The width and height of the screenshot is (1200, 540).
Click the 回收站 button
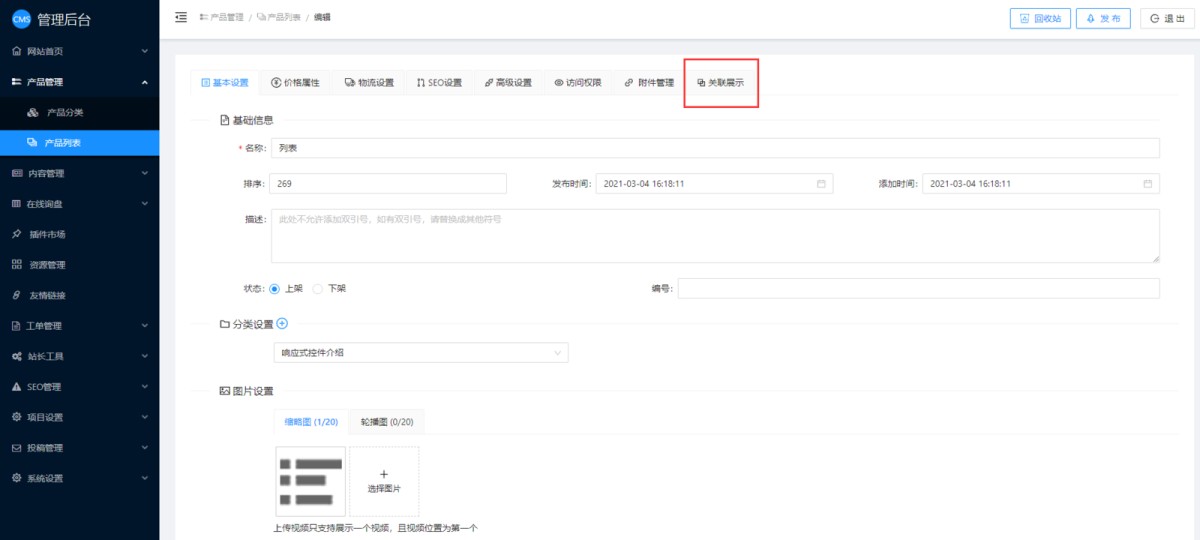1040,18
